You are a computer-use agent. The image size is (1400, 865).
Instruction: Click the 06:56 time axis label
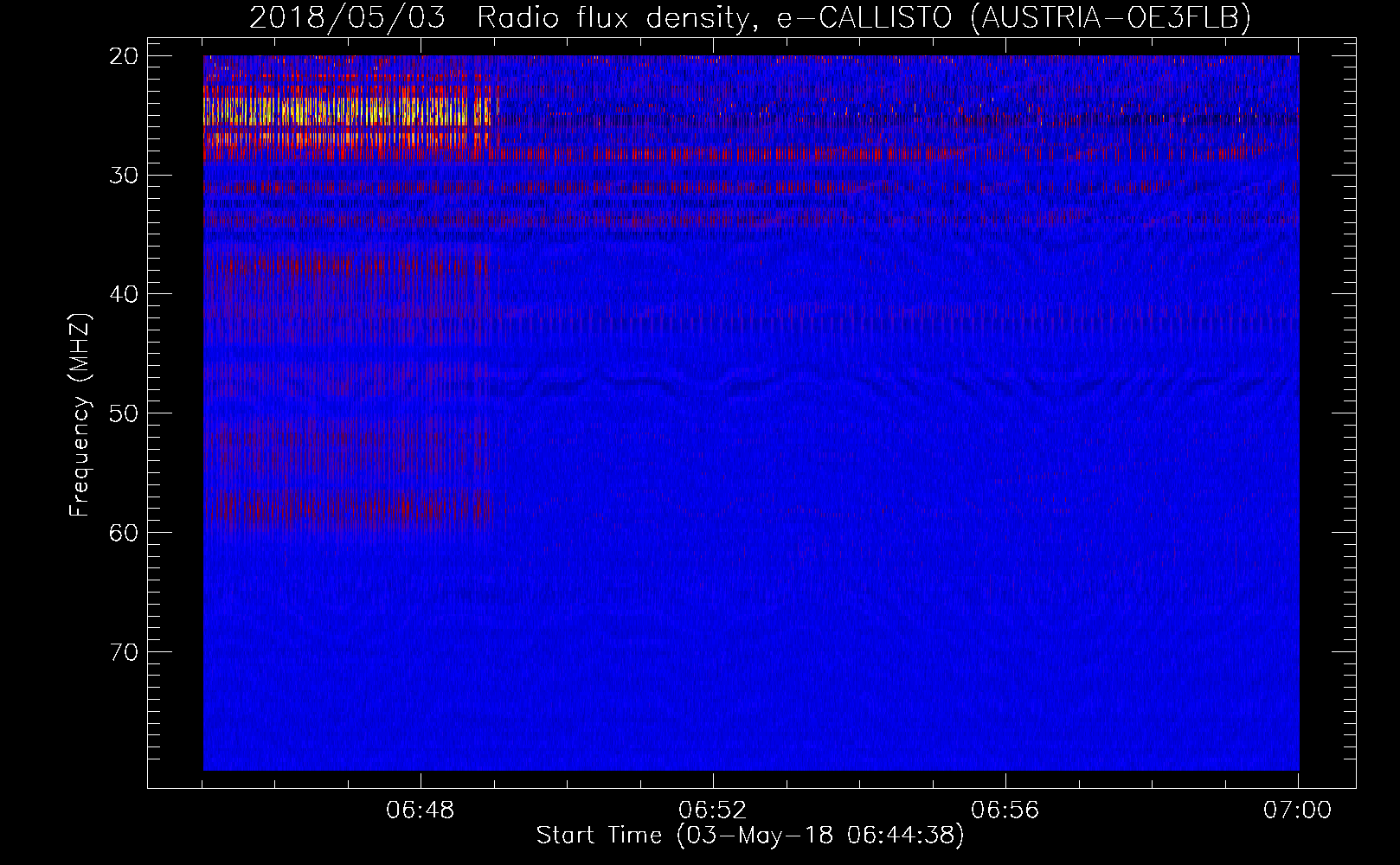coord(1005,811)
